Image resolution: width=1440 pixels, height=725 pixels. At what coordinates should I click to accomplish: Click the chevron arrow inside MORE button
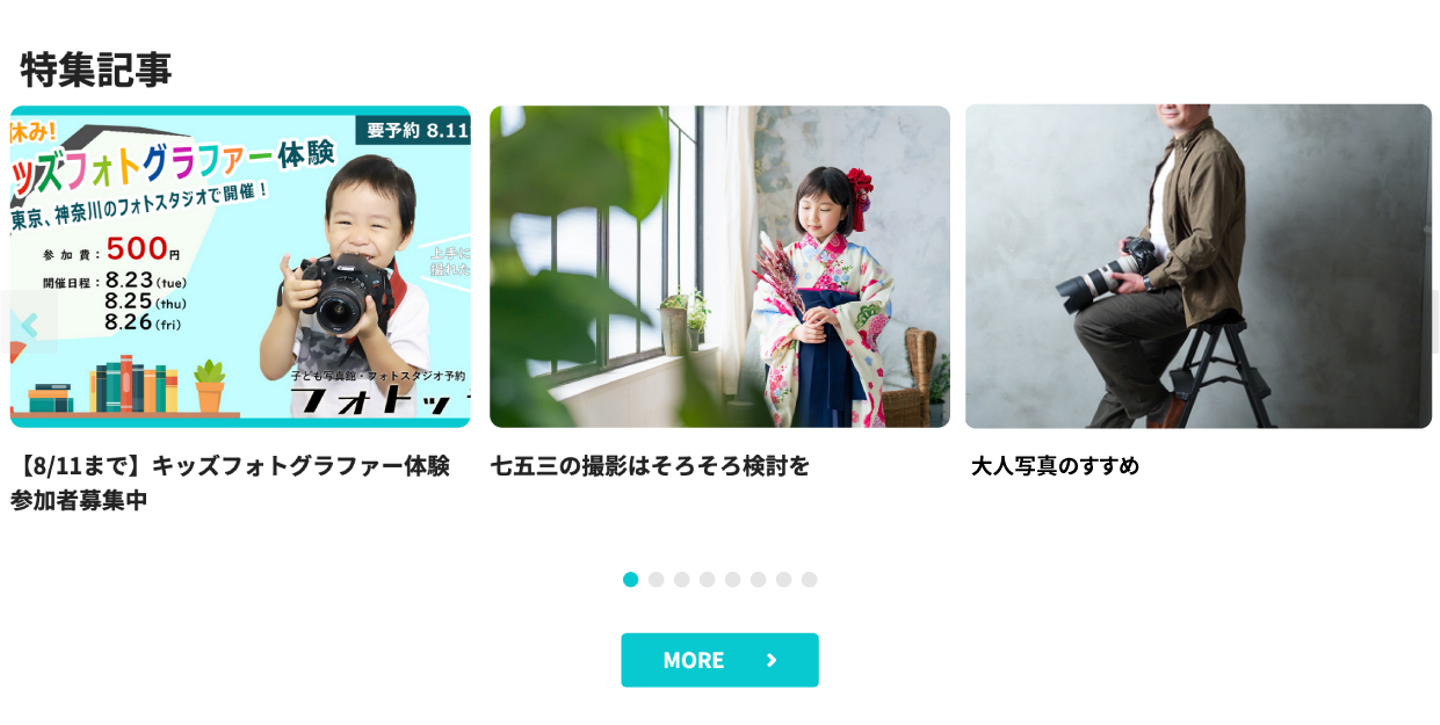(x=771, y=660)
